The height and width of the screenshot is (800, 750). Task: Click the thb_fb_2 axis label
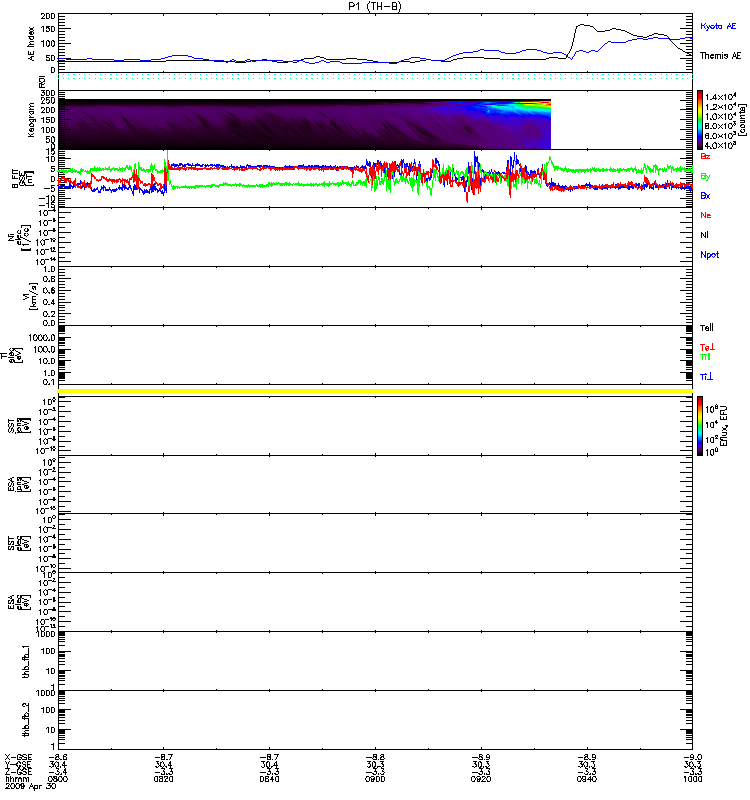coord(26,720)
